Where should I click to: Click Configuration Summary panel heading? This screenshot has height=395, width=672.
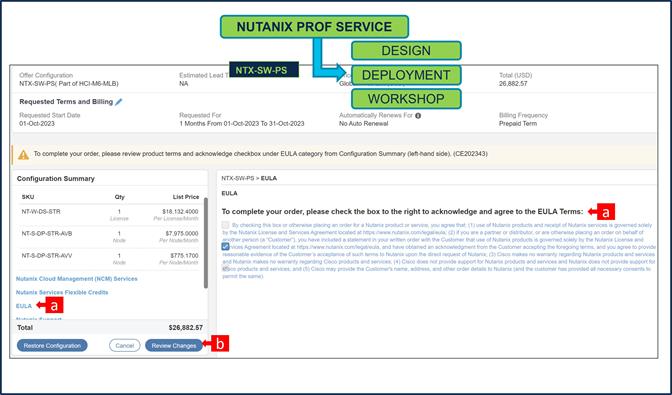[56, 179]
